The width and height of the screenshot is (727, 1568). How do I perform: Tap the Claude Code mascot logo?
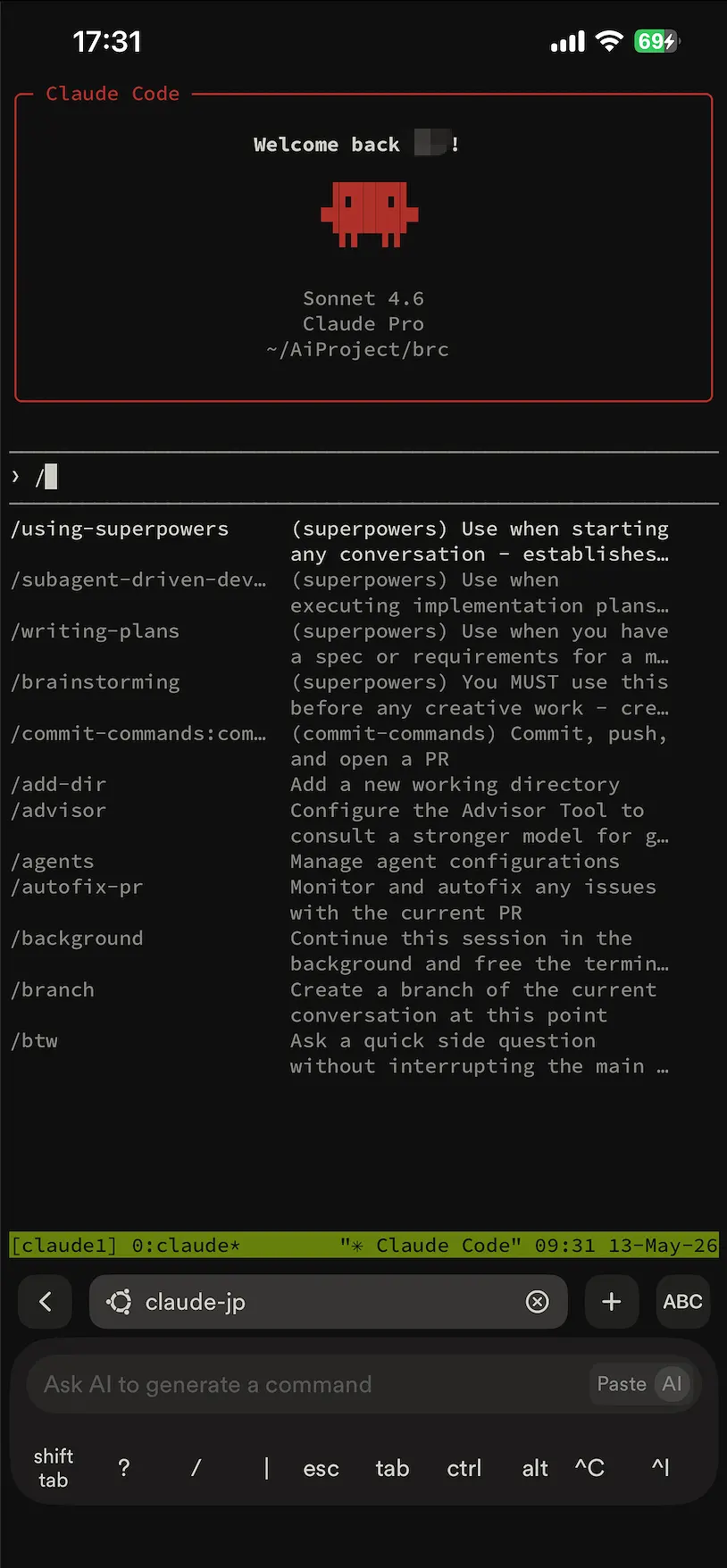(x=370, y=214)
